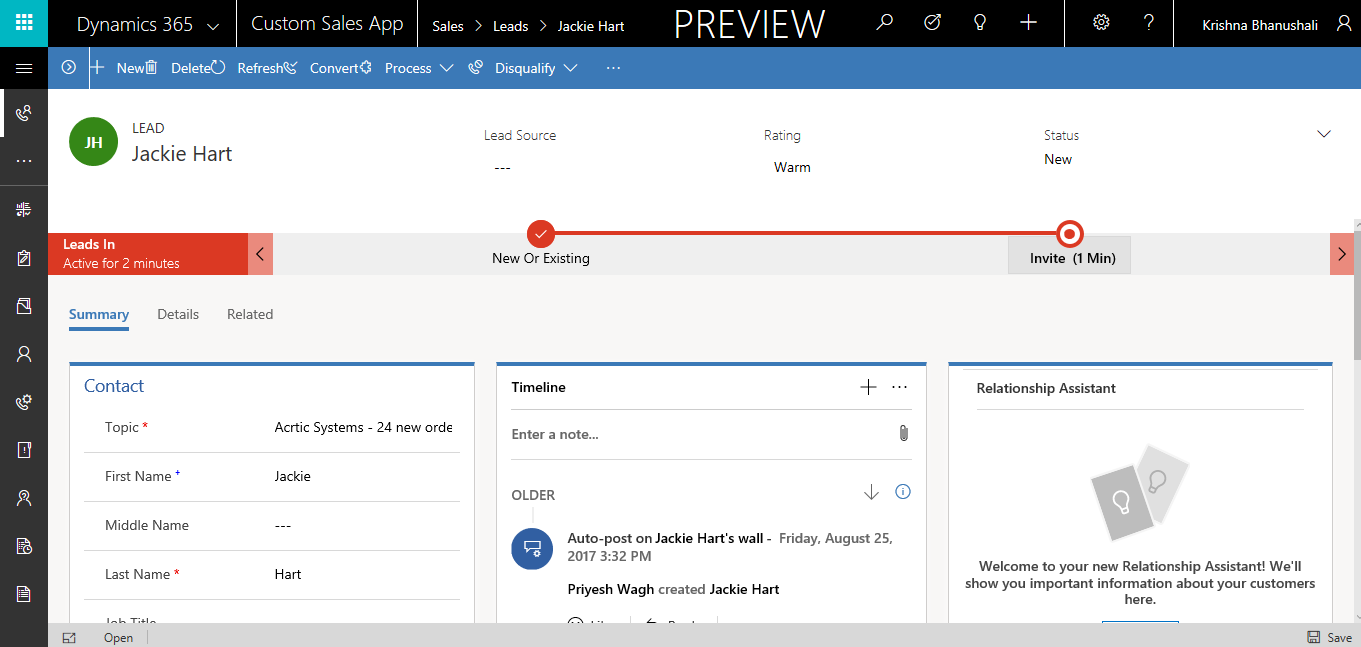Click the timeline info circle icon
Viewport: 1361px width, 647px height.
[x=903, y=492]
